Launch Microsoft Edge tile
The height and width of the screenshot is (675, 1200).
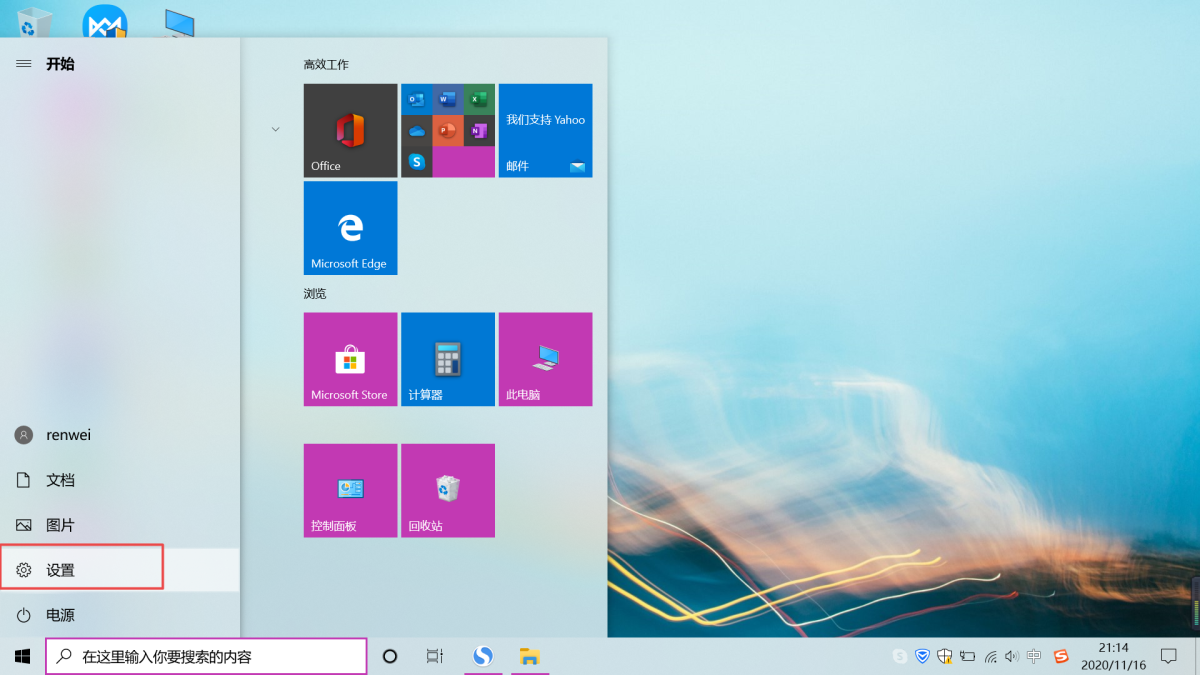350,228
